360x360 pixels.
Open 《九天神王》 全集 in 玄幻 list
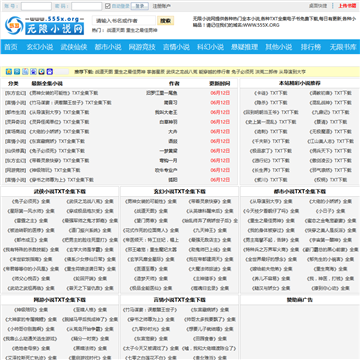(x=210, y=230)
